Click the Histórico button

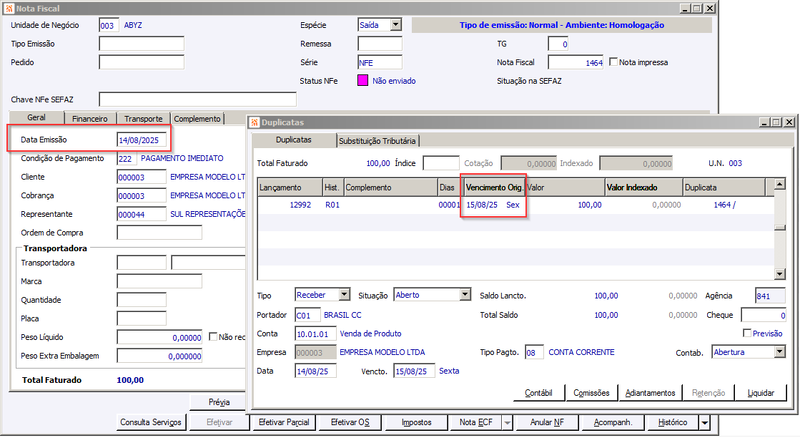click(x=672, y=422)
